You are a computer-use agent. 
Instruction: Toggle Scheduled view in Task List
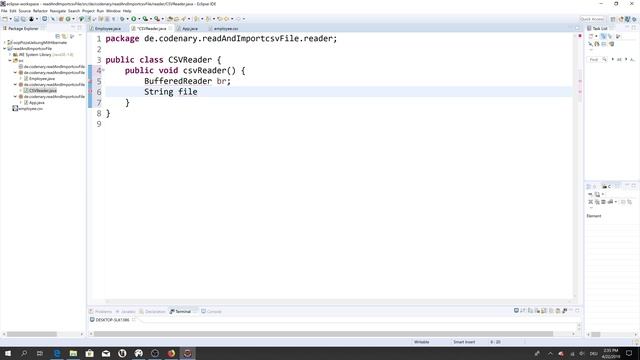point(610,36)
